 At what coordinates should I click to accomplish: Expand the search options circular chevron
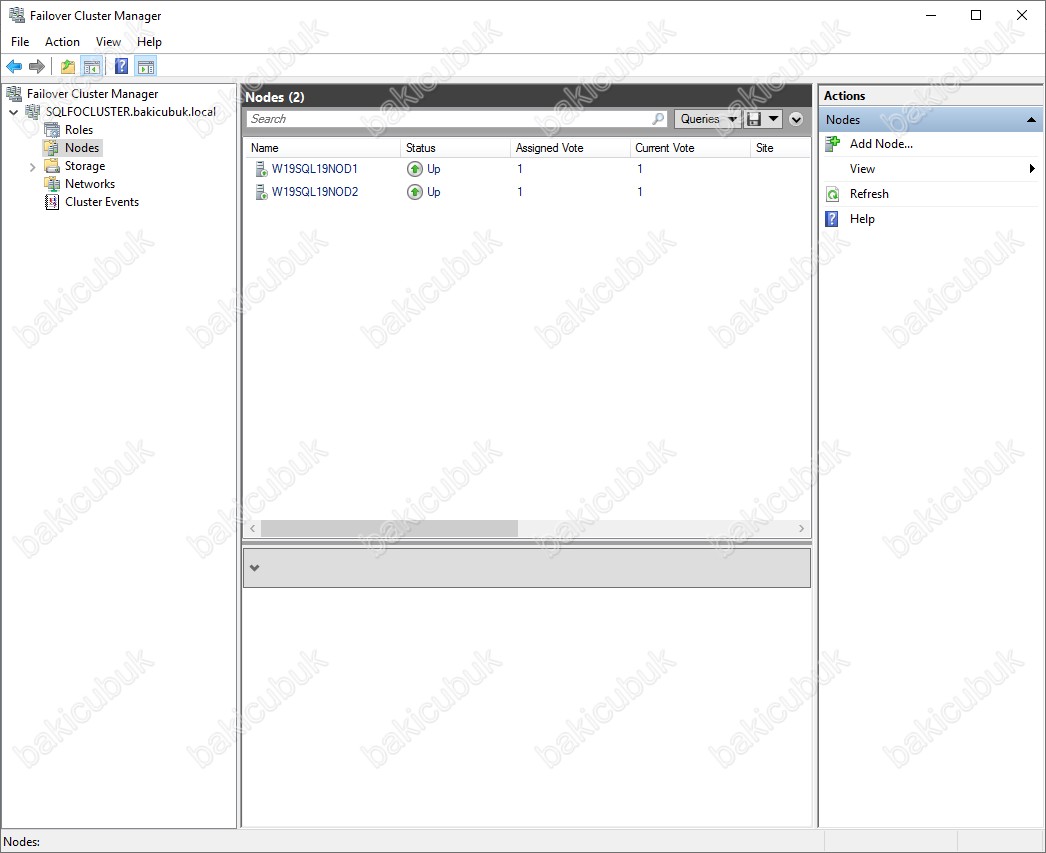(x=796, y=119)
